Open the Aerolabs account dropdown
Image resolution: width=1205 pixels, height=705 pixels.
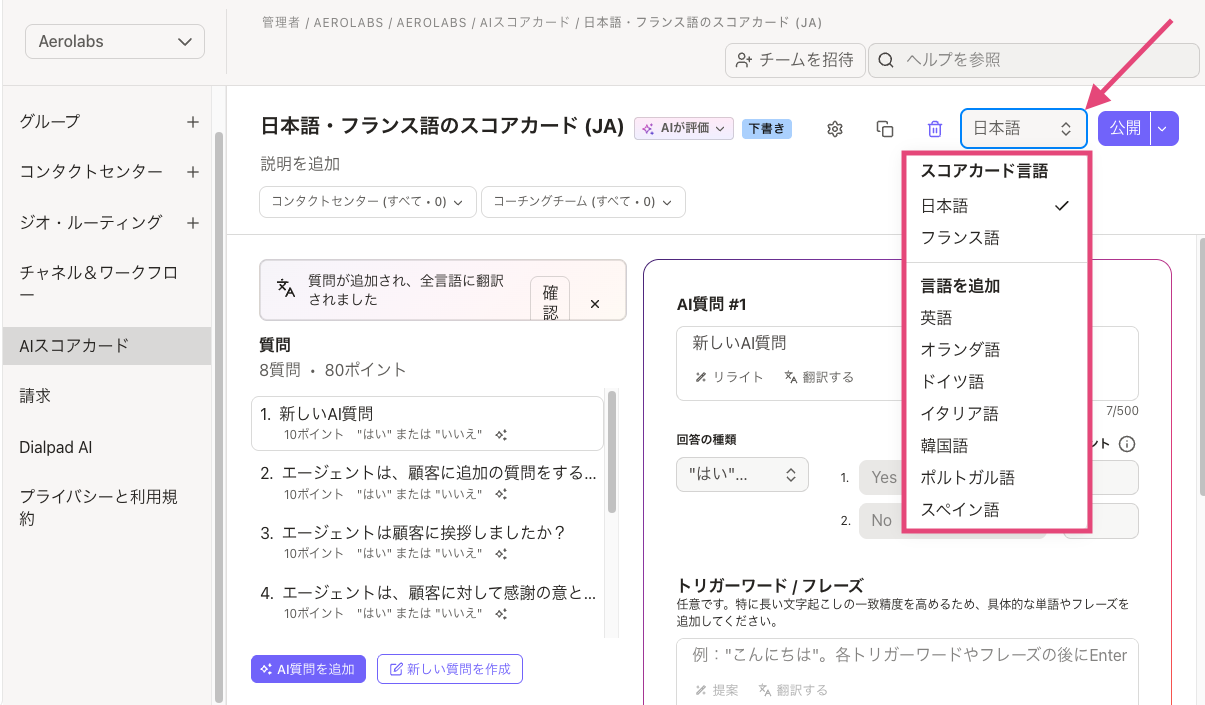[x=115, y=42]
